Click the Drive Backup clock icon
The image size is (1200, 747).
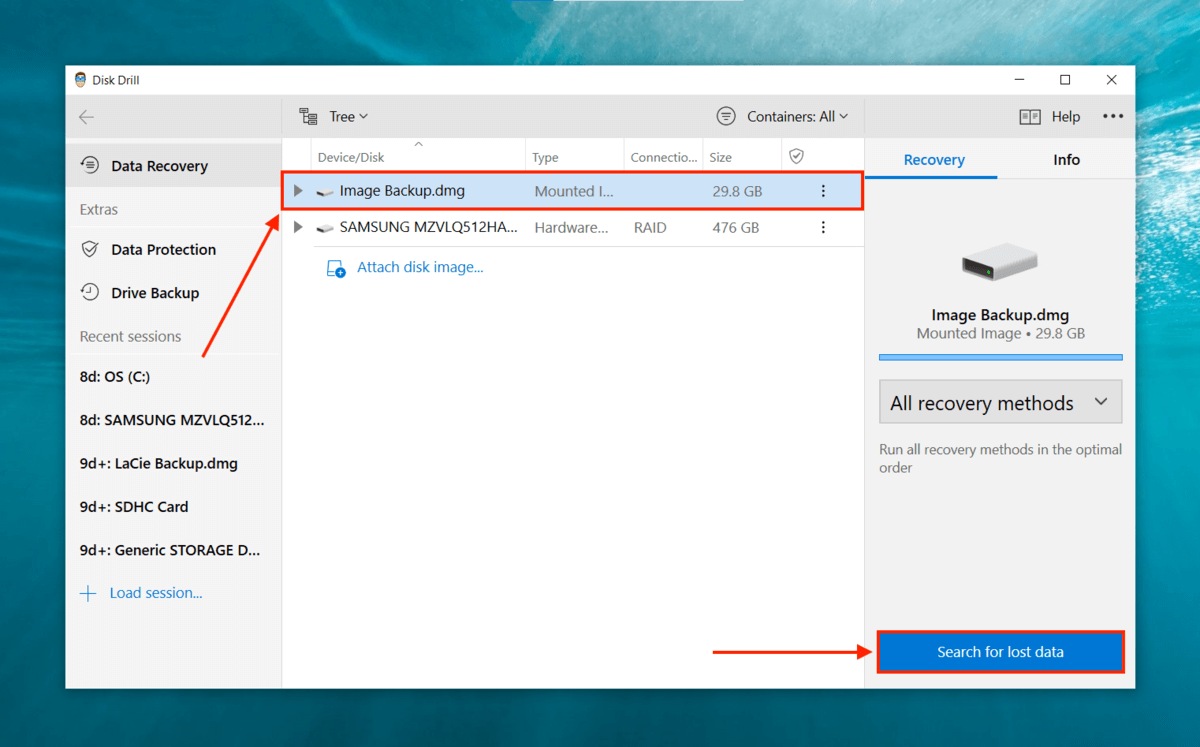point(90,293)
